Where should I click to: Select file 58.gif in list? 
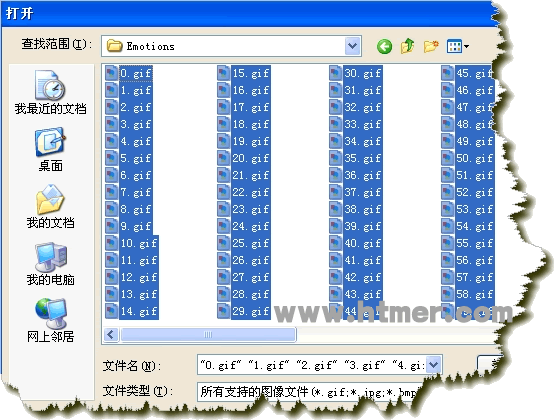tap(468, 294)
